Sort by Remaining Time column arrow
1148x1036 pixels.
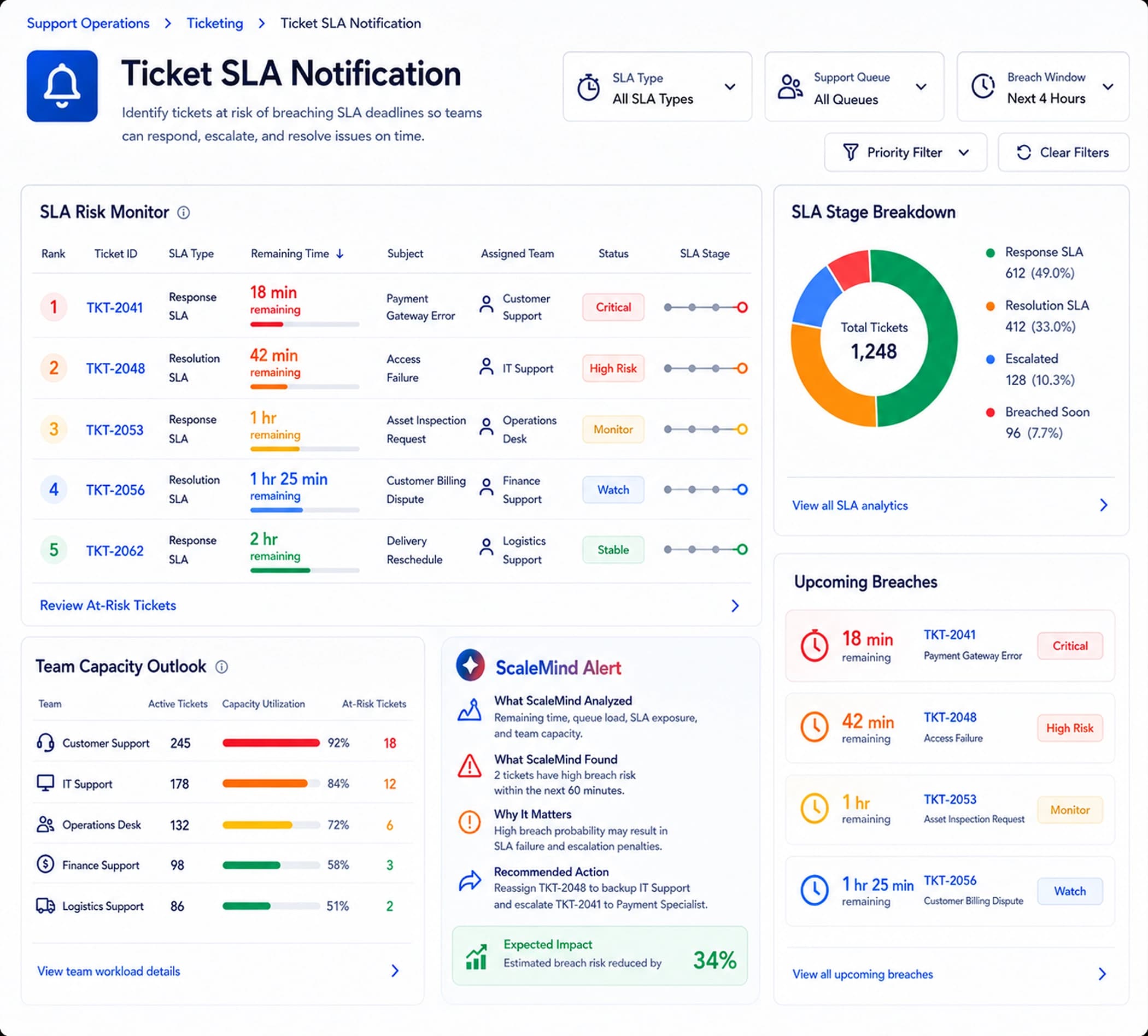tap(340, 254)
